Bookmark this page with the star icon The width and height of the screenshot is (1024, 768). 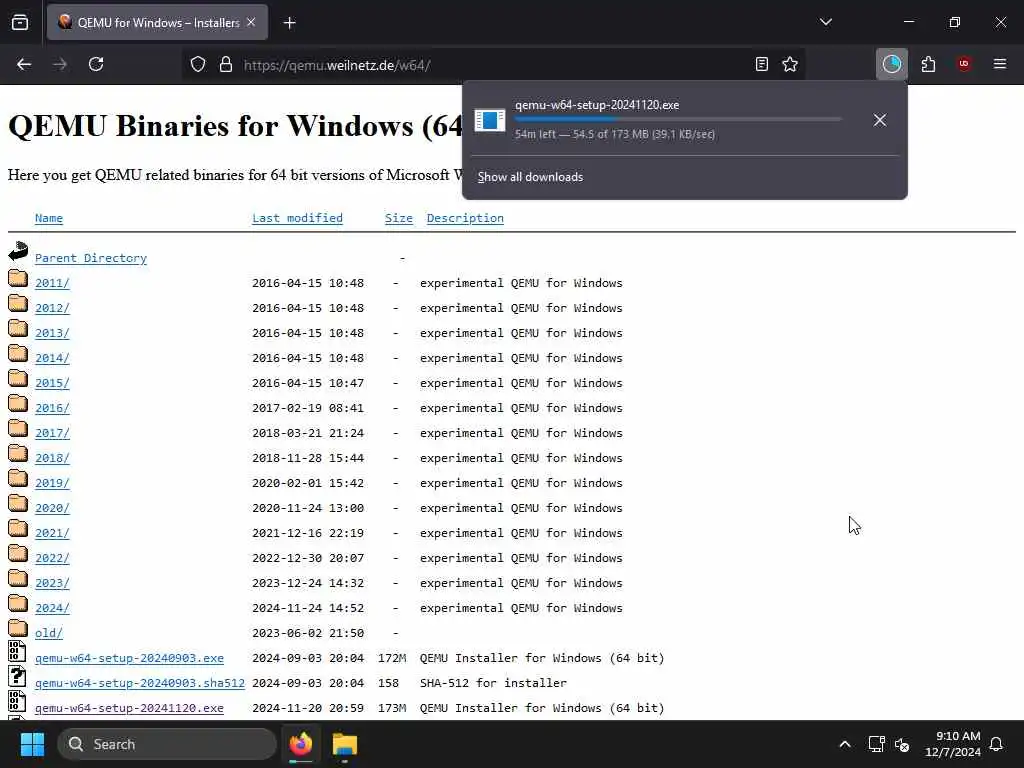tap(790, 64)
